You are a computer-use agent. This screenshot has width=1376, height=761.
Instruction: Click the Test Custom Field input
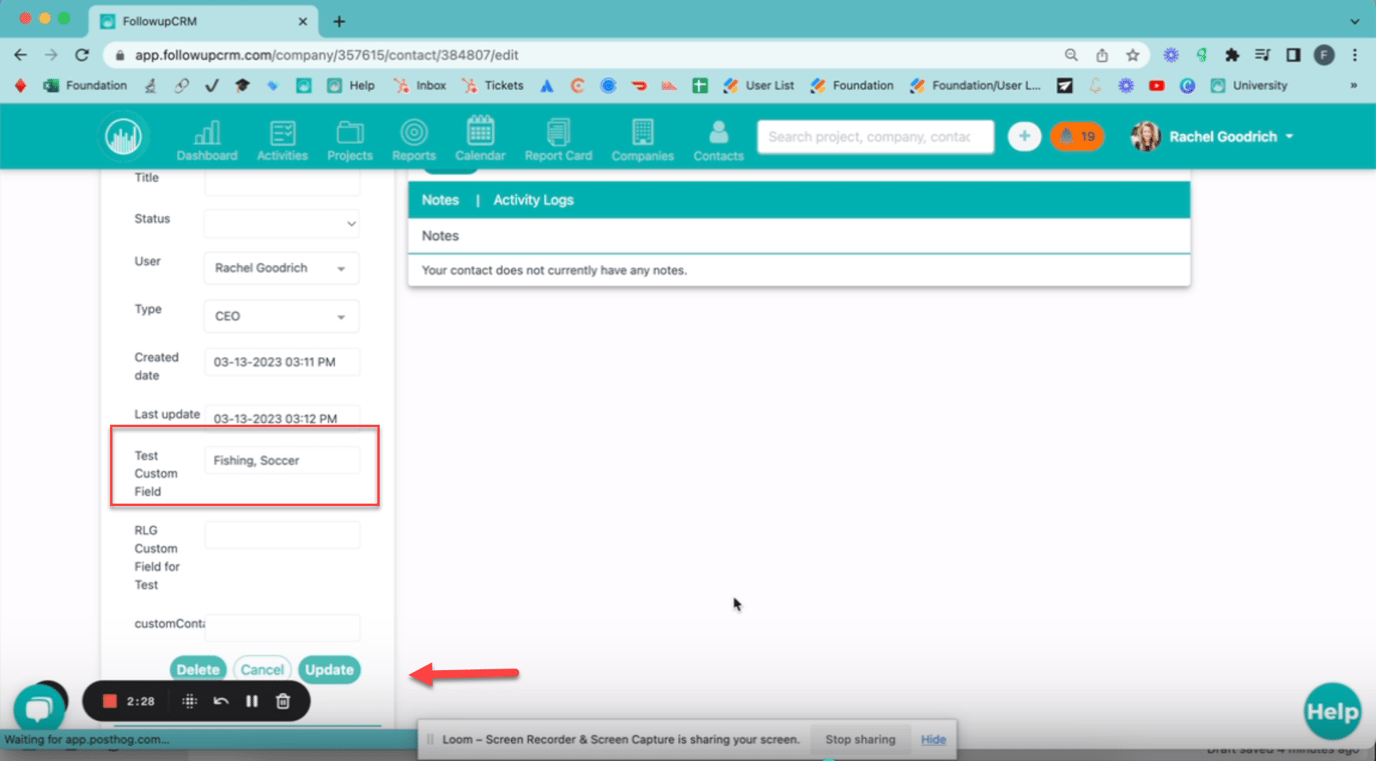click(281, 460)
